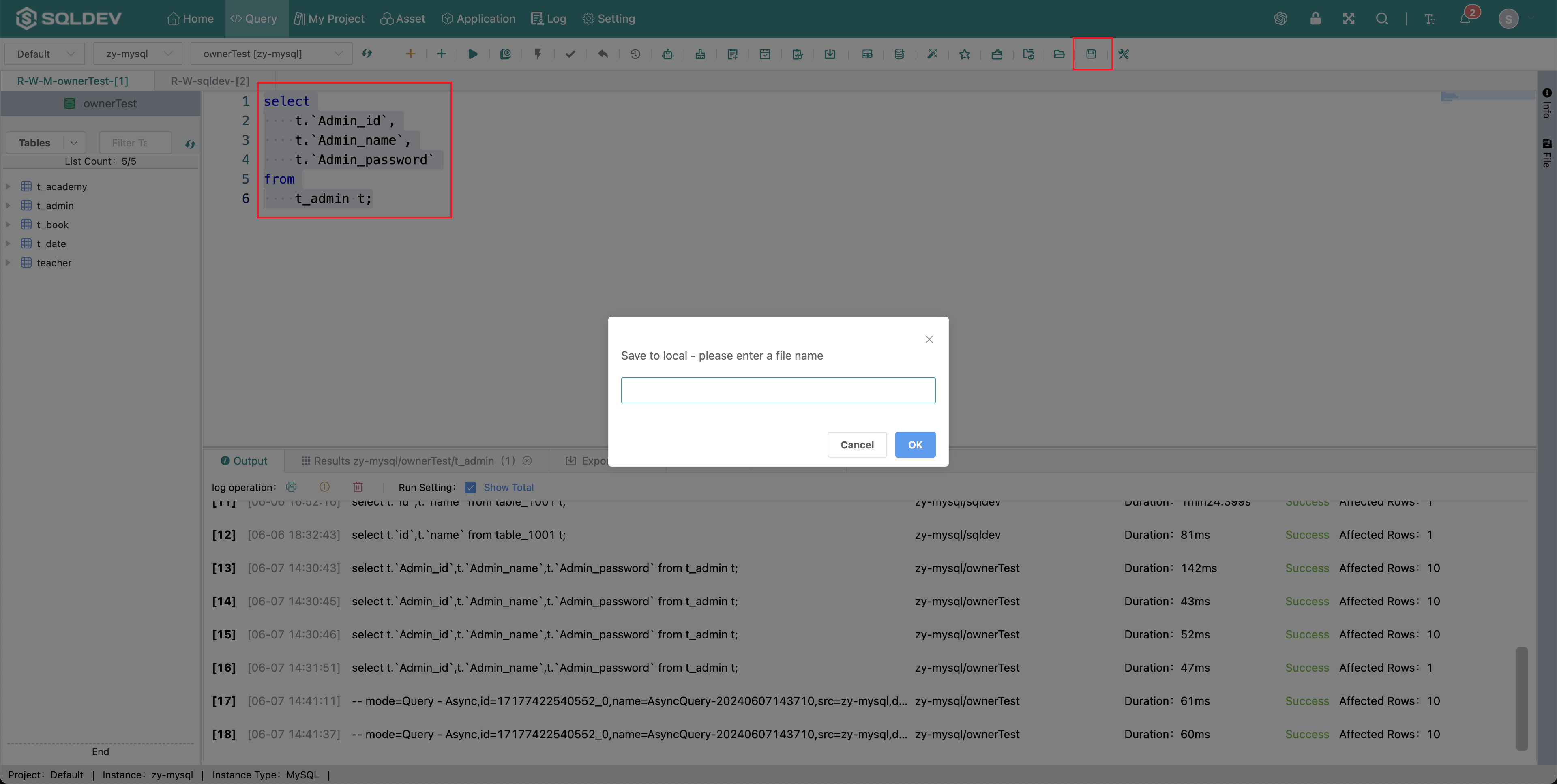Open the Default project dropdown
The width and height of the screenshot is (1557, 784).
pos(45,54)
